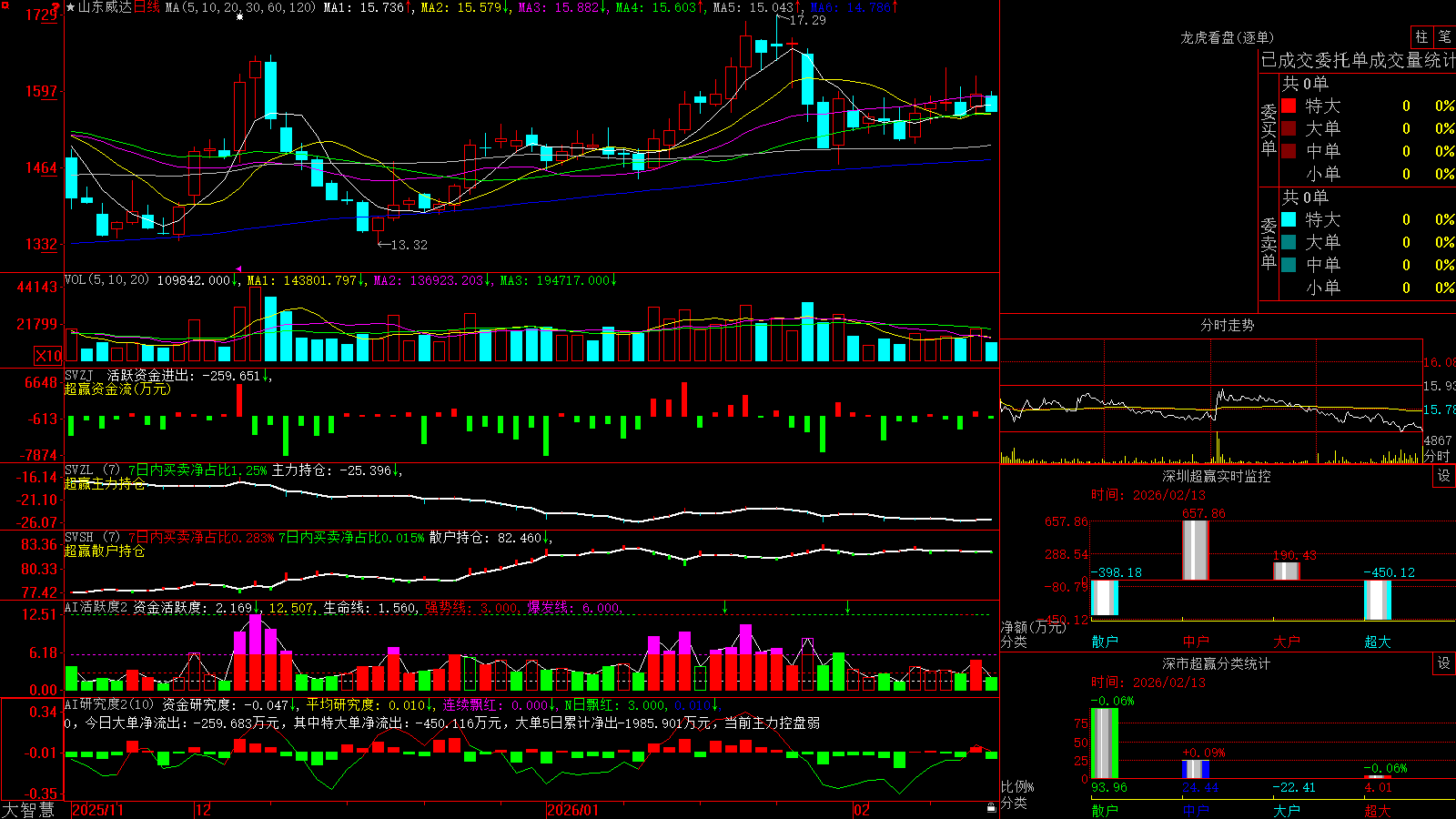Click the 17.29 high price annotation
This screenshot has height=819, width=1456.
(x=808, y=20)
